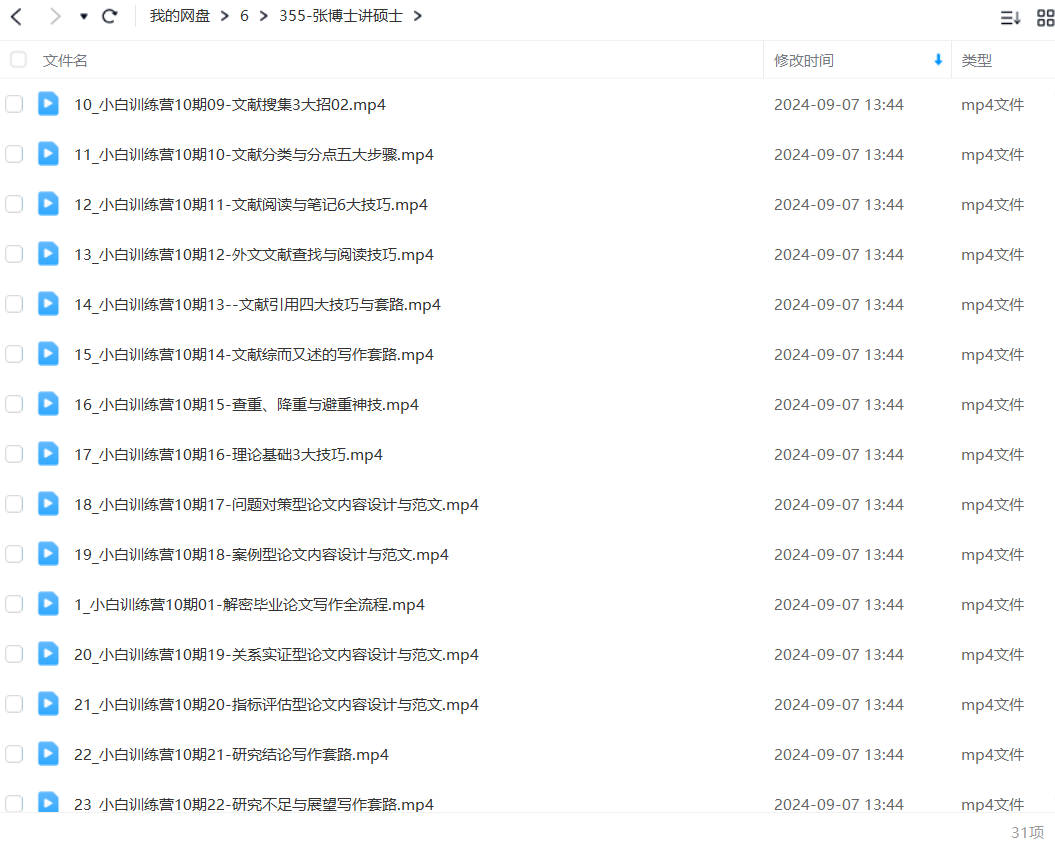Check the box for 13_小白训练营10期12 file
Viewport: 1055px width, 853px height.
pos(14,254)
